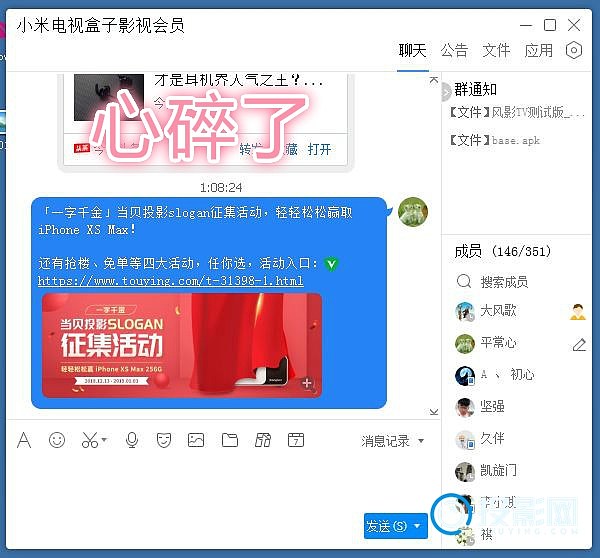Viewport: 600px width, 558px height.
Task: Open group settings hexagon icon
Action: pyautogui.click(x=574, y=50)
